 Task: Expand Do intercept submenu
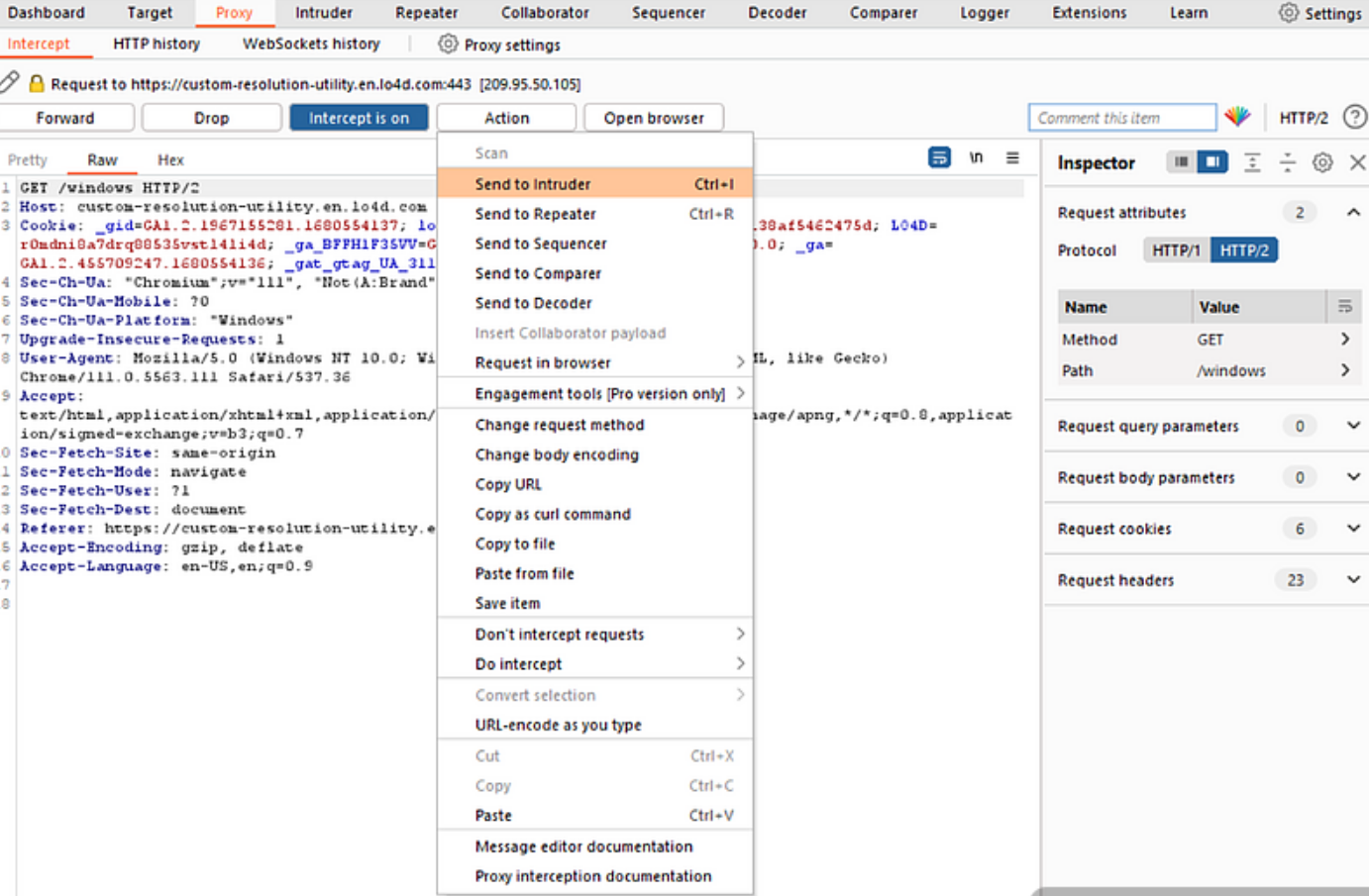[x=595, y=663]
